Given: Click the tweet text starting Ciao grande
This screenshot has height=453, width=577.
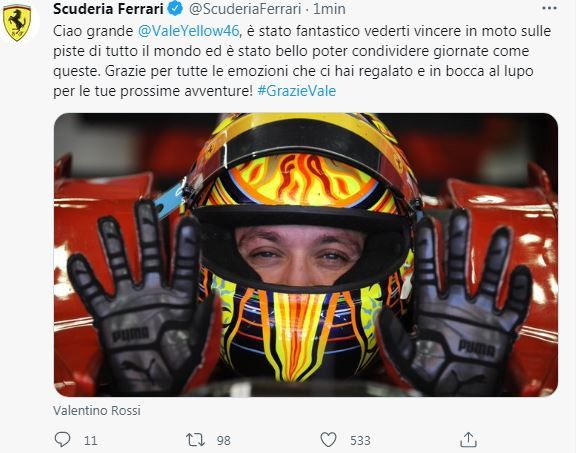Looking at the screenshot, I should point(302,61).
